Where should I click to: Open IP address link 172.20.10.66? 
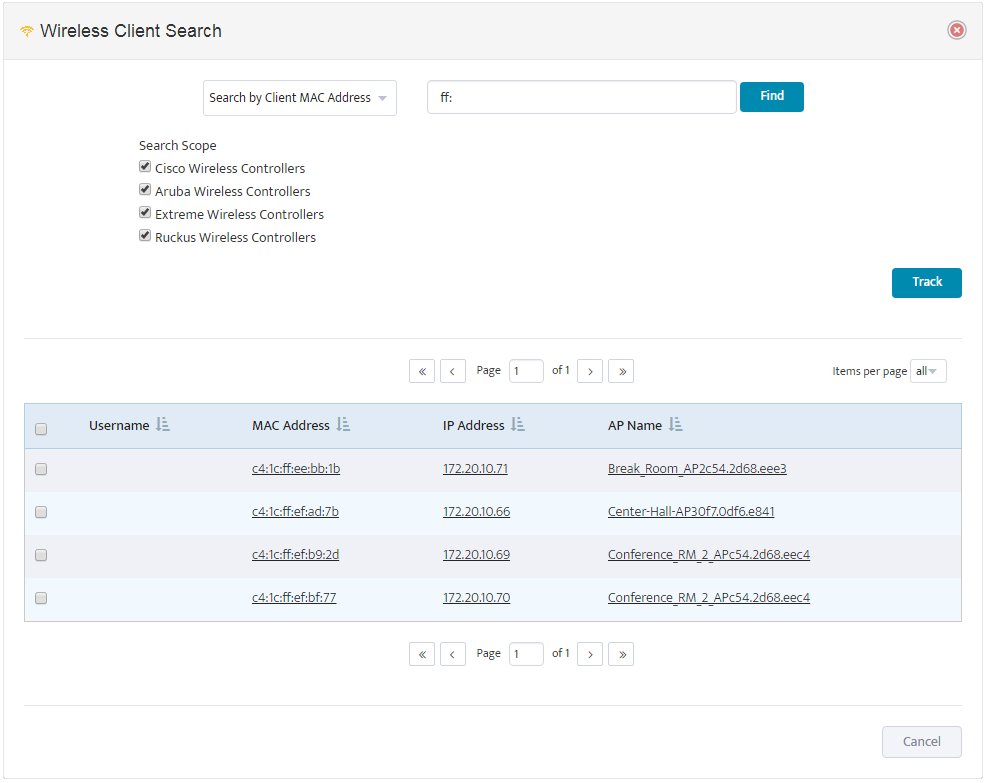[477, 512]
